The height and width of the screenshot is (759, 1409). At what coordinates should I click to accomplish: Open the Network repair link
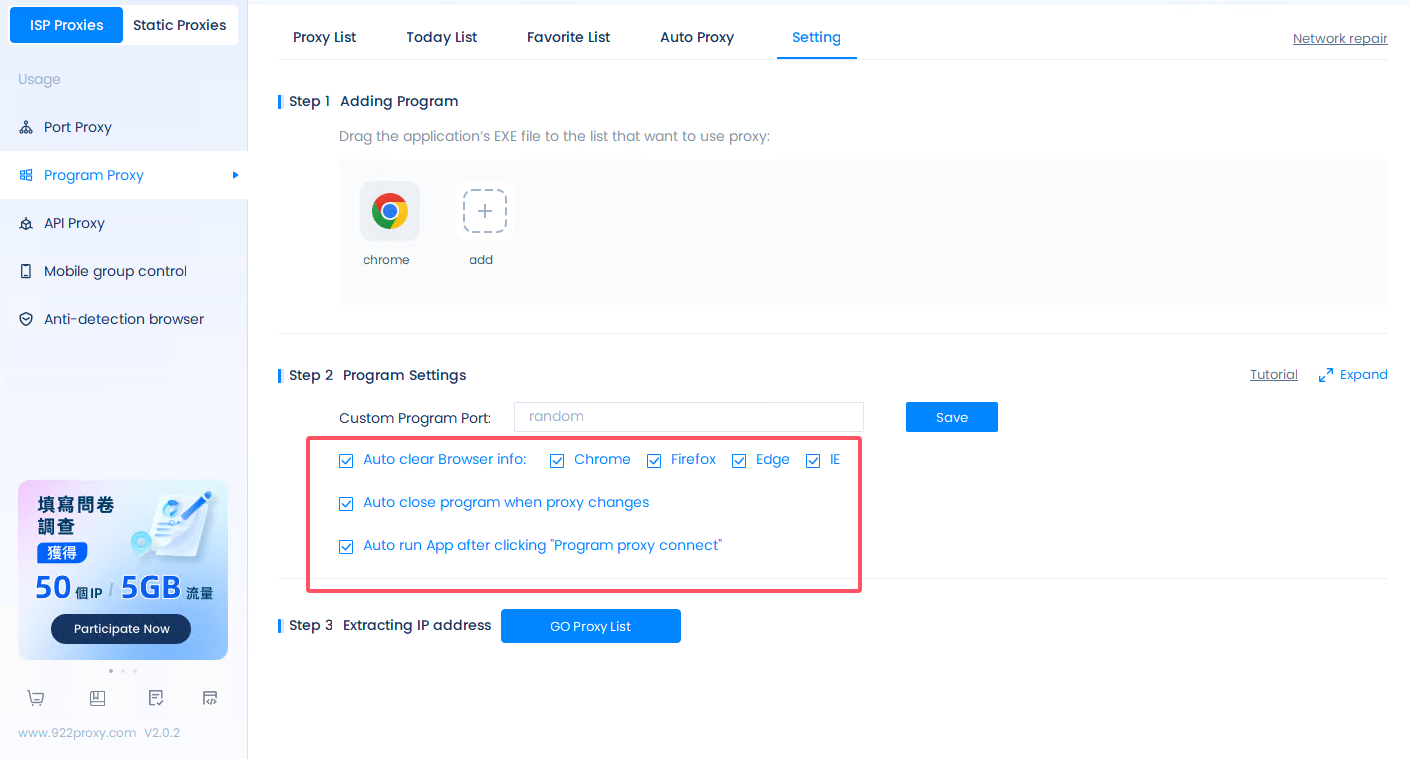coord(1339,39)
